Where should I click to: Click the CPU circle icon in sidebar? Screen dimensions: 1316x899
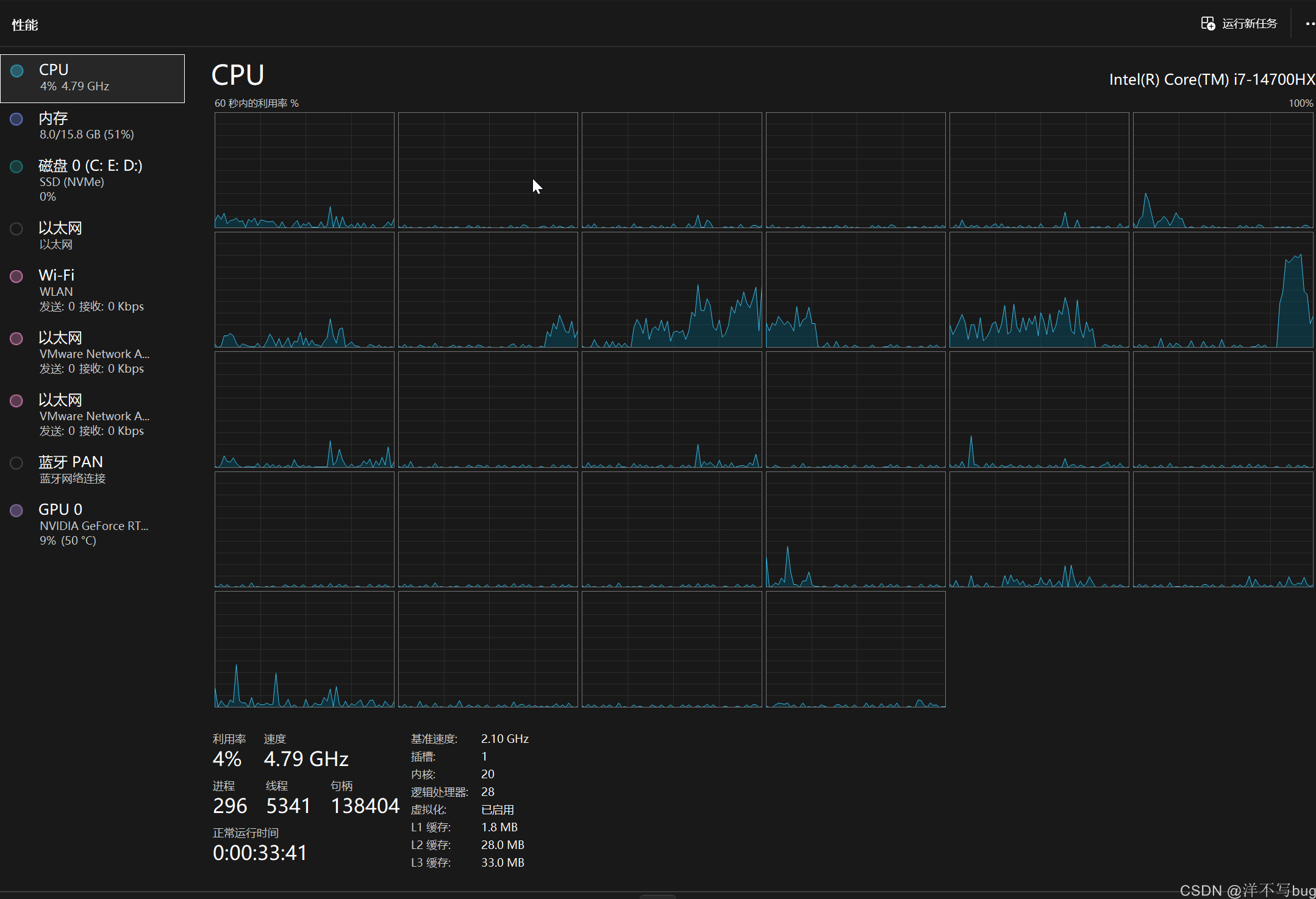pos(17,71)
